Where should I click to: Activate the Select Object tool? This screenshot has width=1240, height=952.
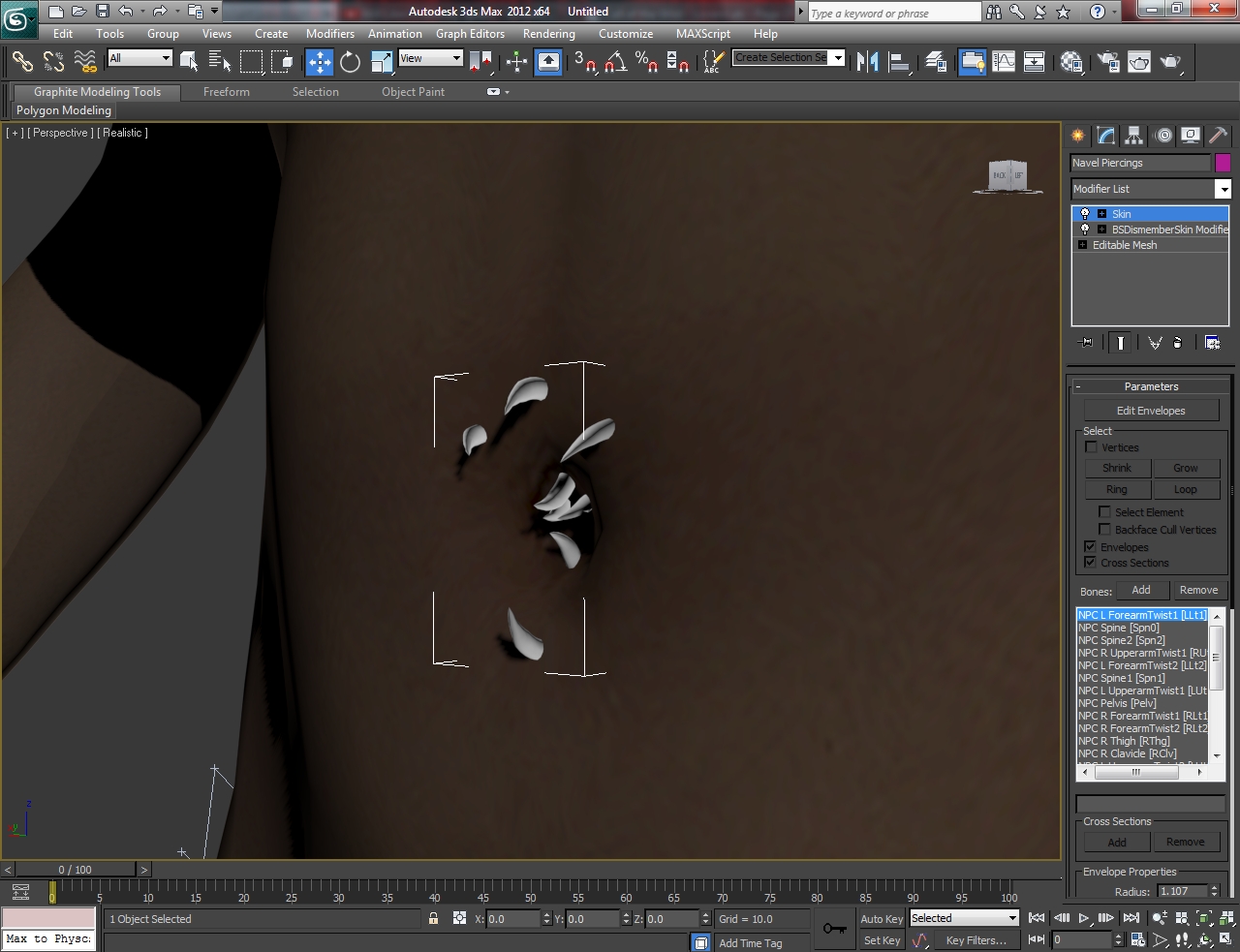[189, 62]
